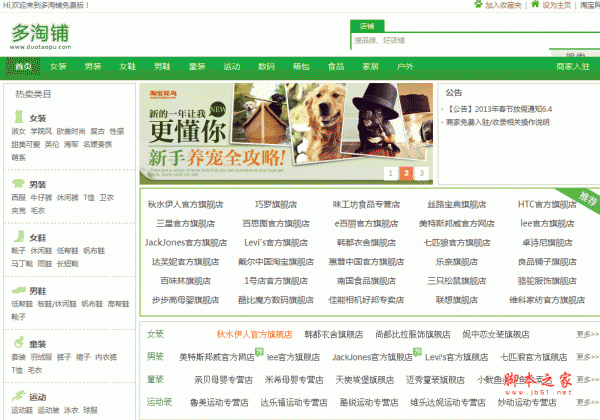This screenshot has height=420, width=600.
Task: Open 七匹狼官方旗舰店 in recommended grid
Action: [457, 243]
